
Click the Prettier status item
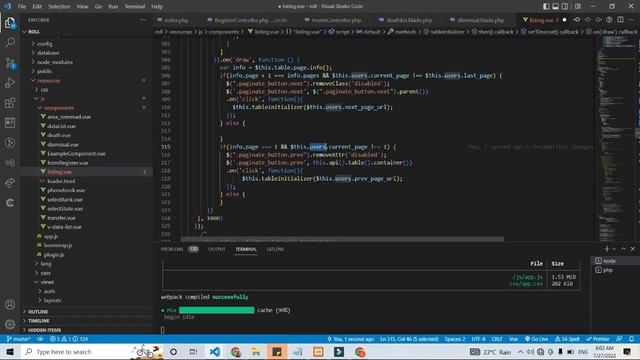click(x=598, y=339)
